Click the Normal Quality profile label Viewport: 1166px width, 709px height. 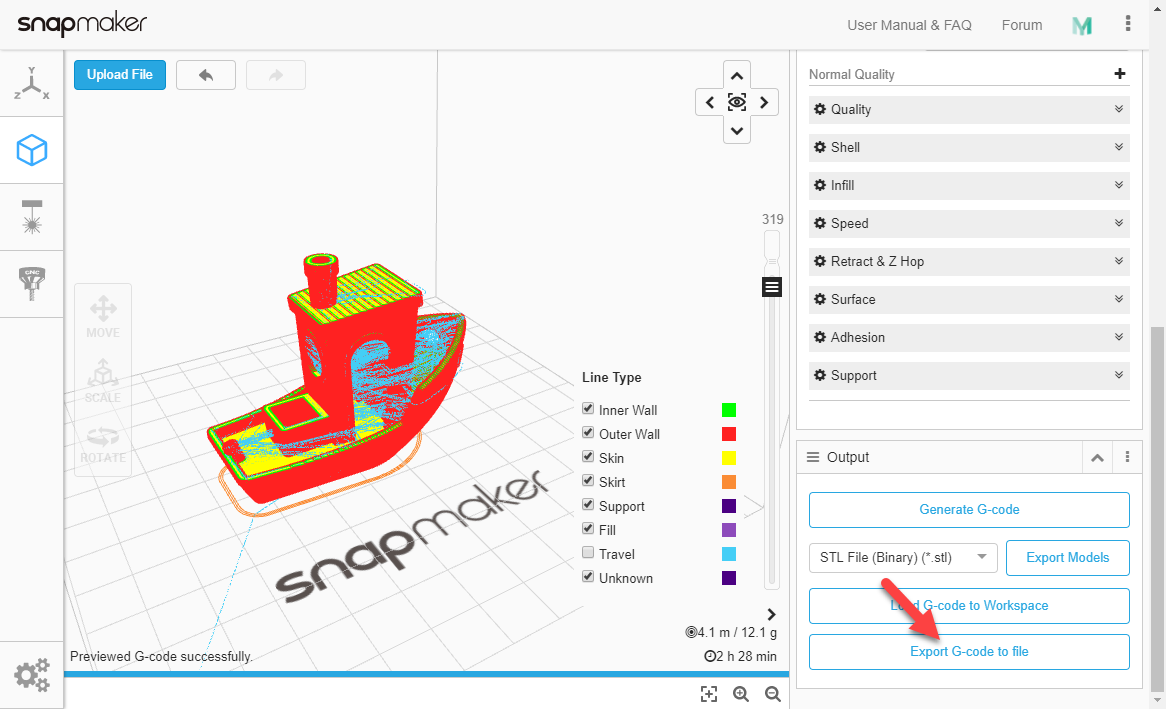(x=851, y=74)
